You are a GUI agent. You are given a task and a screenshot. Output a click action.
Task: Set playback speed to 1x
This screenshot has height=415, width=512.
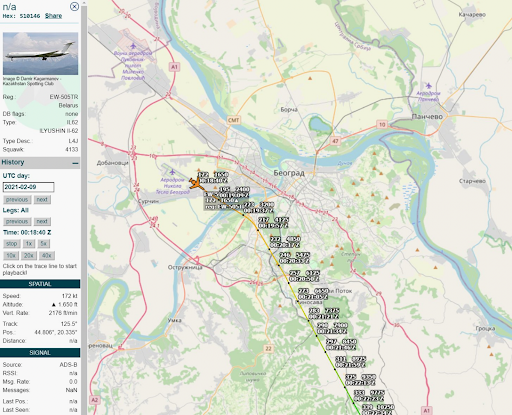click(29, 244)
